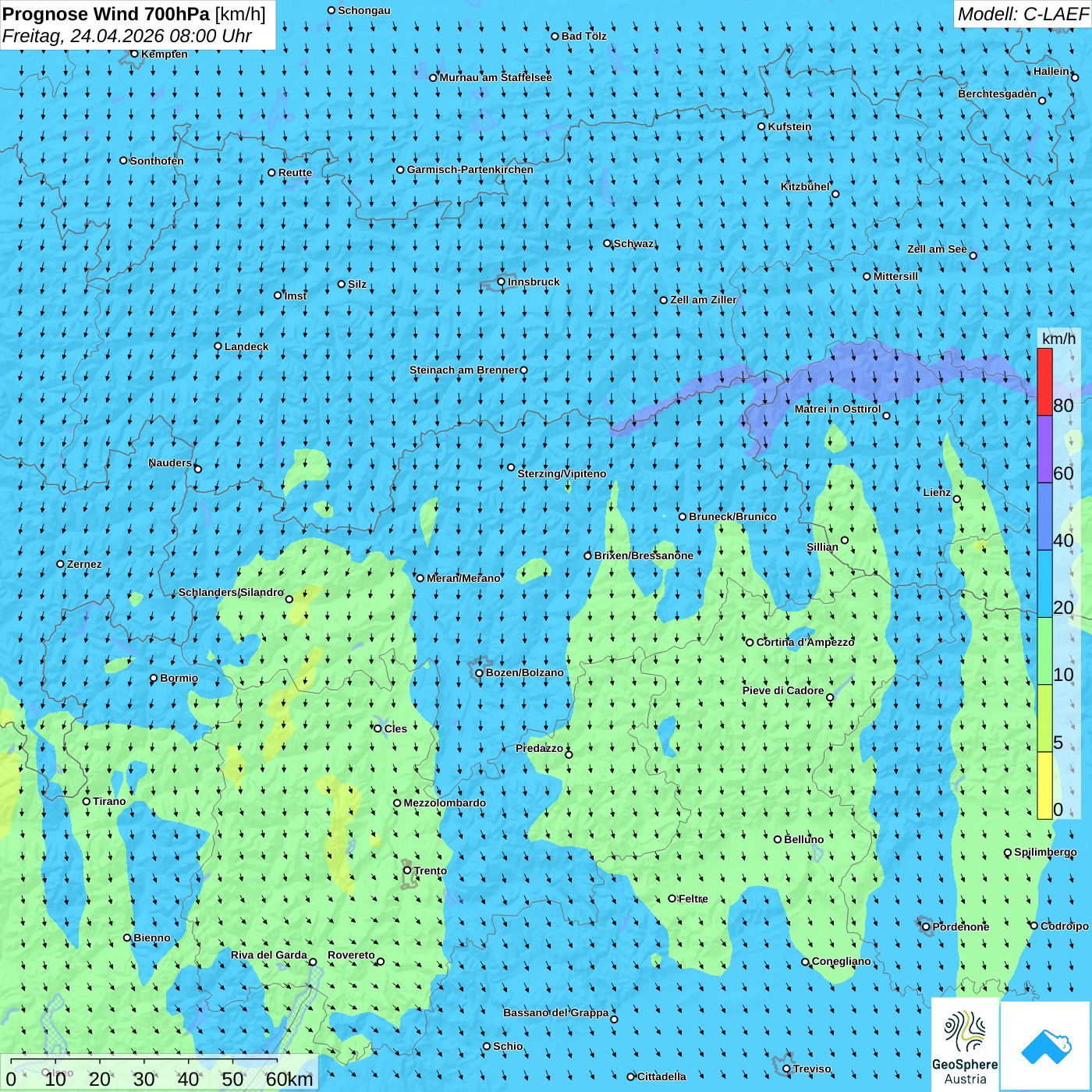This screenshot has height=1092, width=1092.
Task: Click the Predazzo city label
Action: coord(539,748)
